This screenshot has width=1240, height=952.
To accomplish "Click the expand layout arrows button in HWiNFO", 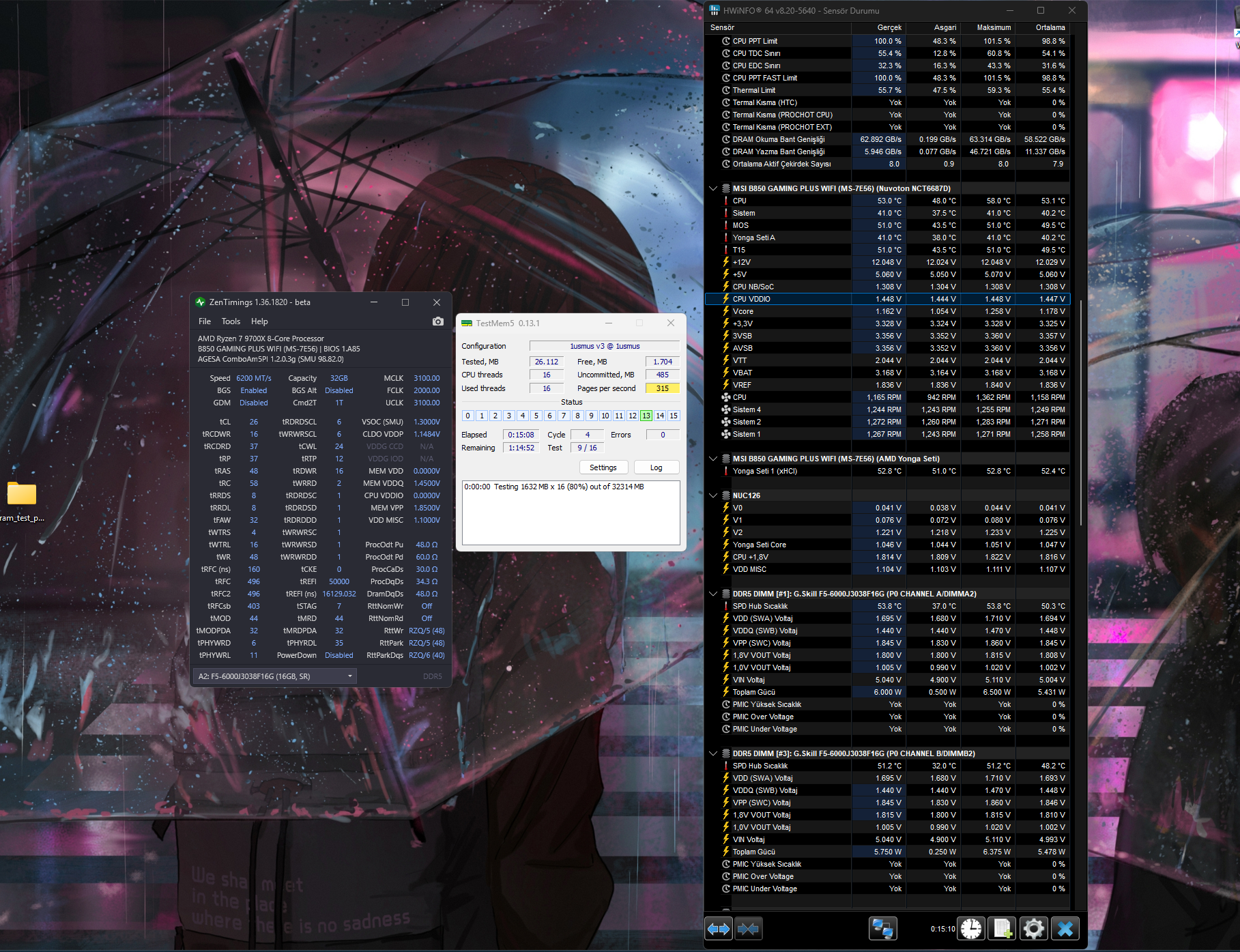I will point(719,929).
